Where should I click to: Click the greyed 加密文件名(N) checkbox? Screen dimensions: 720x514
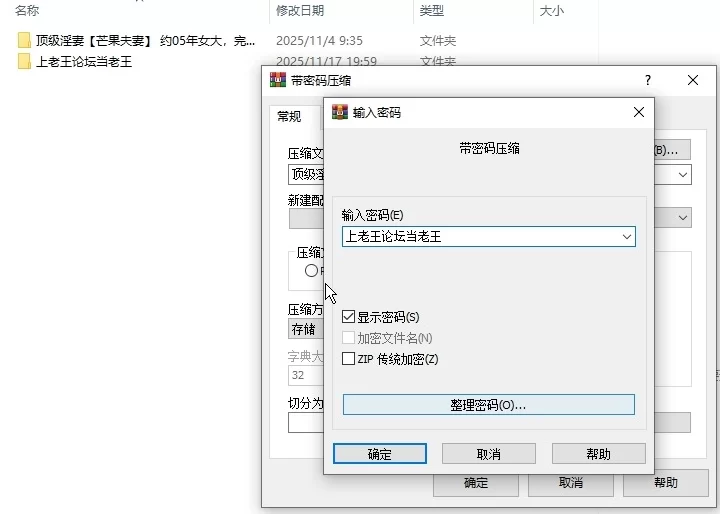coord(349,338)
